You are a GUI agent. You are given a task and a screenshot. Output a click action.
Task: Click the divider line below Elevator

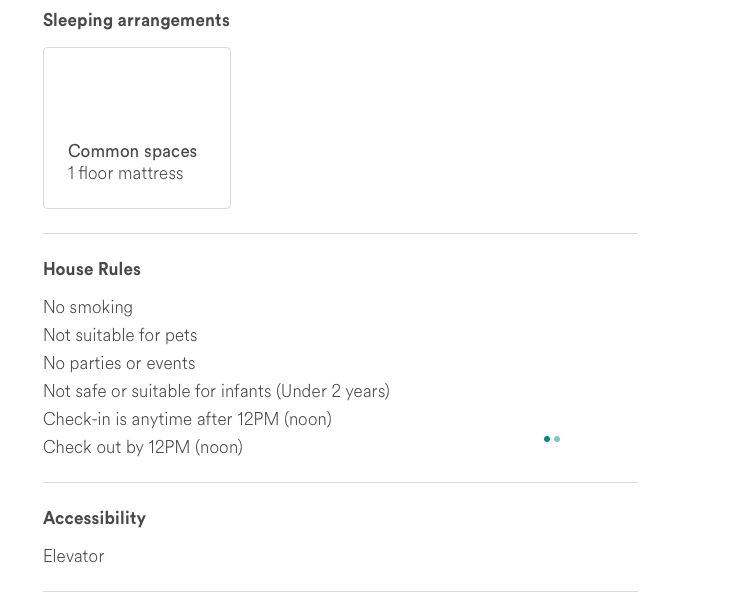[x=340, y=592]
